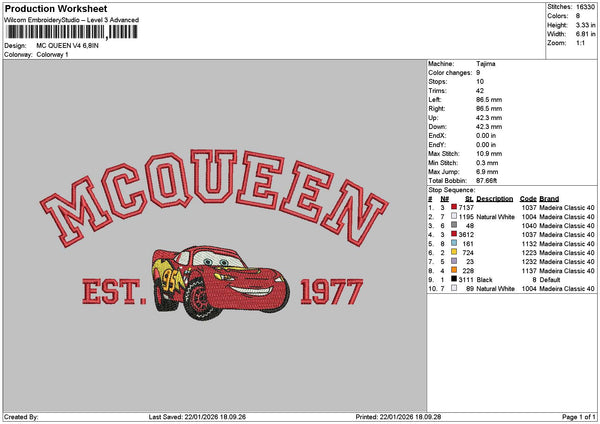The image size is (600, 424).
Task: Click the 'Stop Sequence:' heading
Action: pos(452,190)
